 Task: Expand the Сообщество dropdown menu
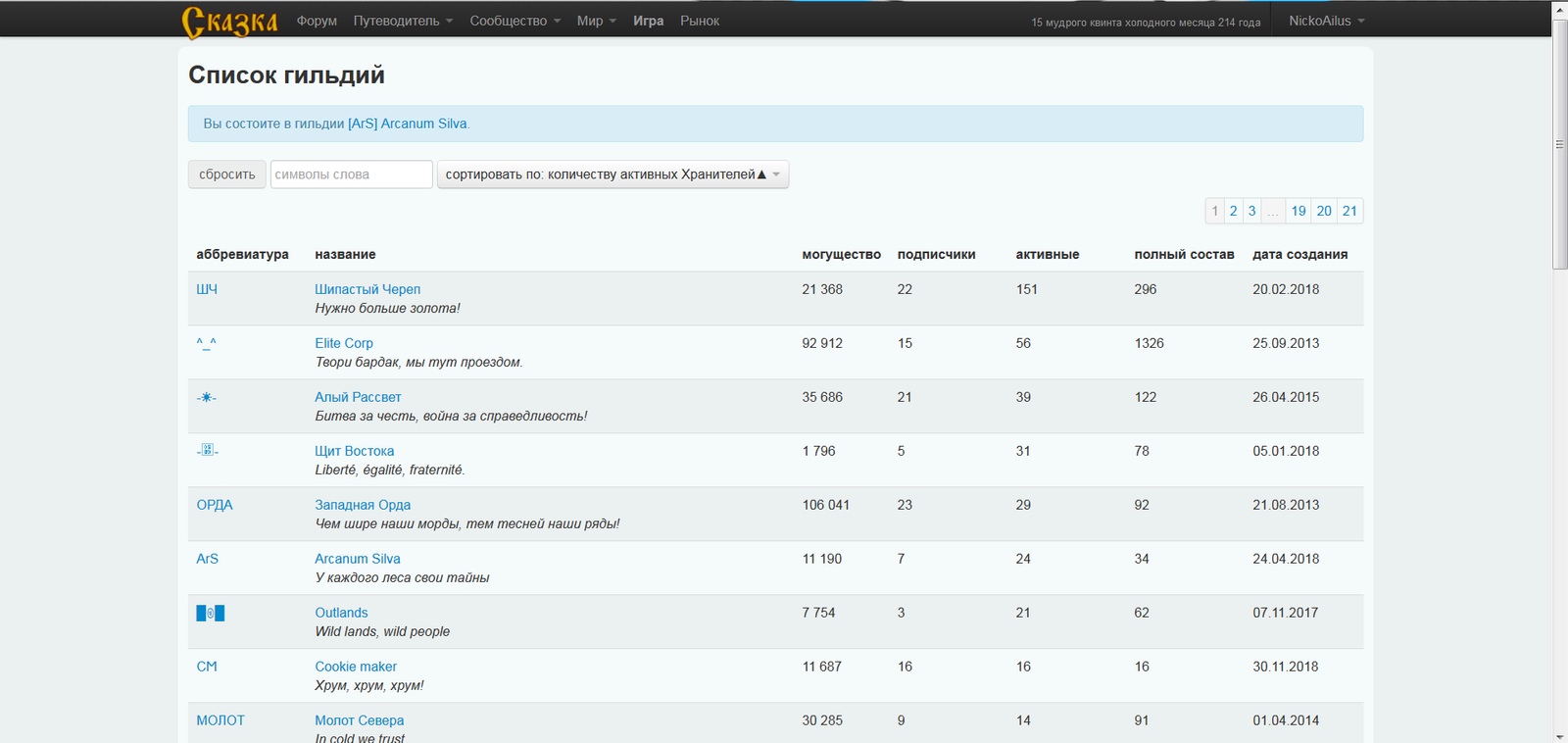515,21
